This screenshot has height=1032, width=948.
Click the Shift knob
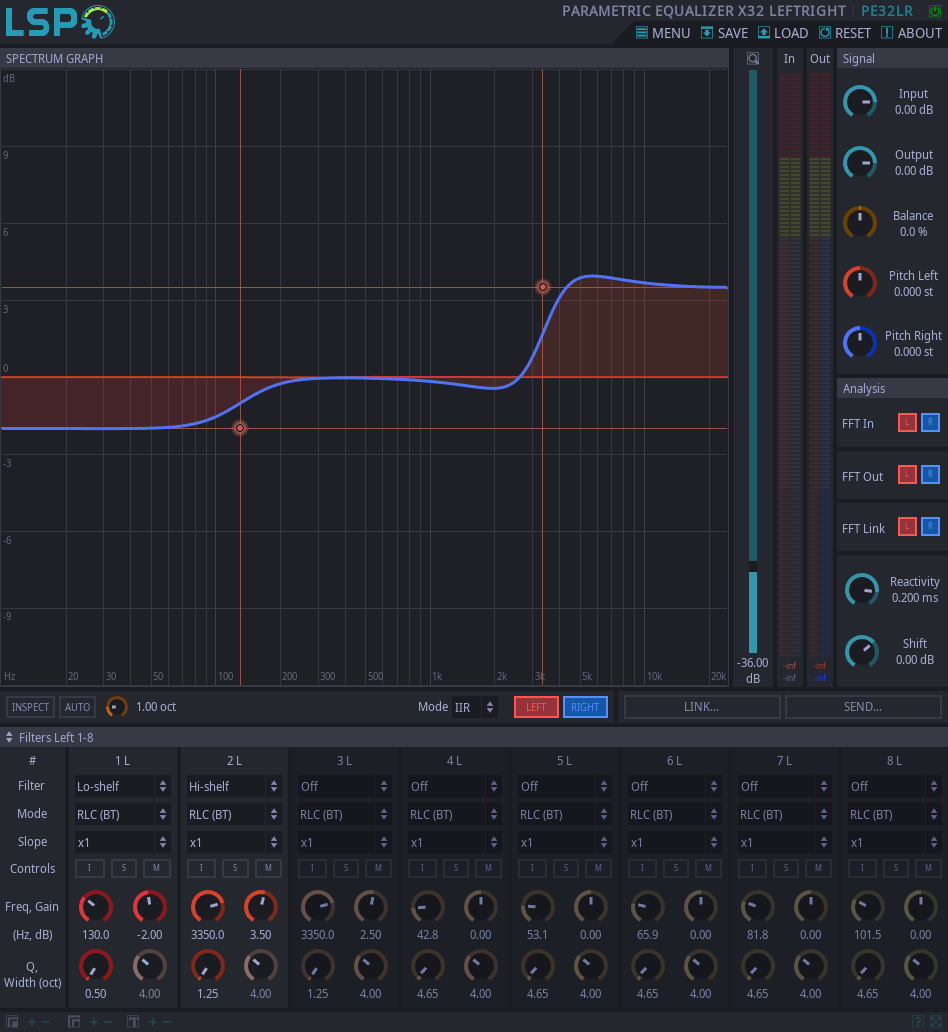(862, 652)
